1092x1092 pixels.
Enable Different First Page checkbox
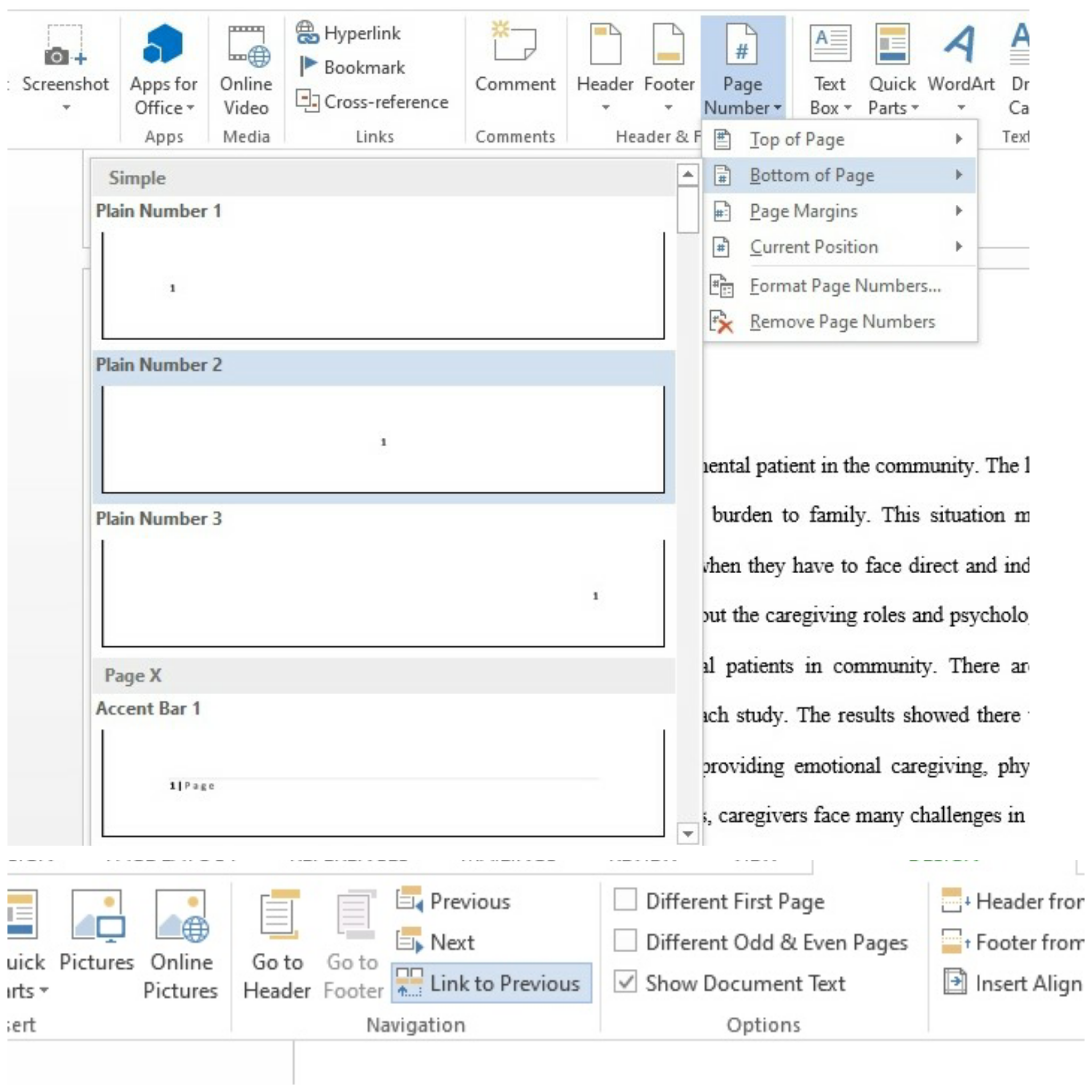pyautogui.click(x=625, y=901)
